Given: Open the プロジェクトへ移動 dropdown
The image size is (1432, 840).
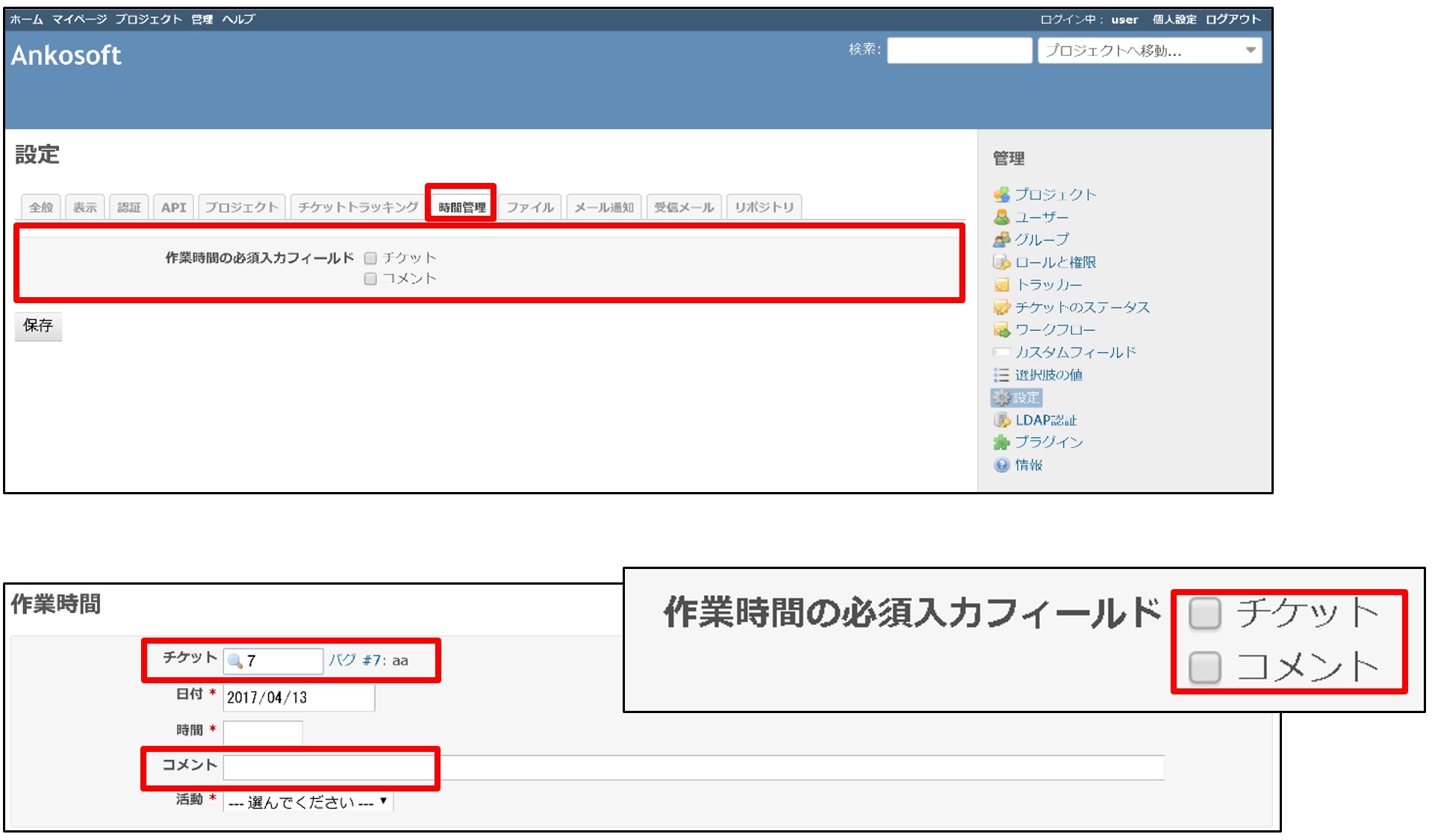Looking at the screenshot, I should 1149,50.
